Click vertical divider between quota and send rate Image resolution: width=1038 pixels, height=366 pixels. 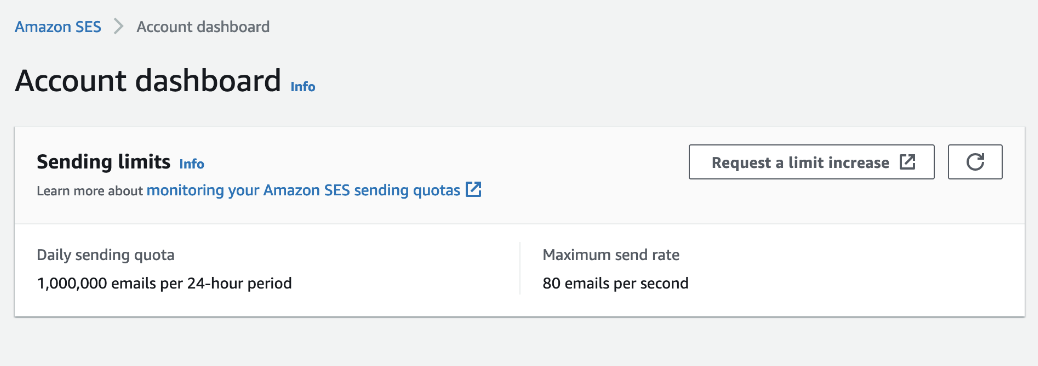point(520,268)
